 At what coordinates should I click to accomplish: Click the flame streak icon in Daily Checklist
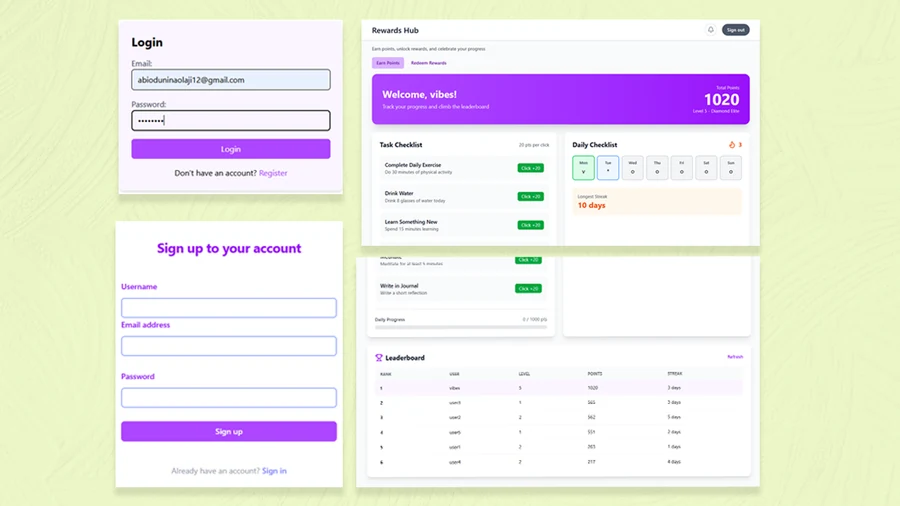tap(732, 145)
